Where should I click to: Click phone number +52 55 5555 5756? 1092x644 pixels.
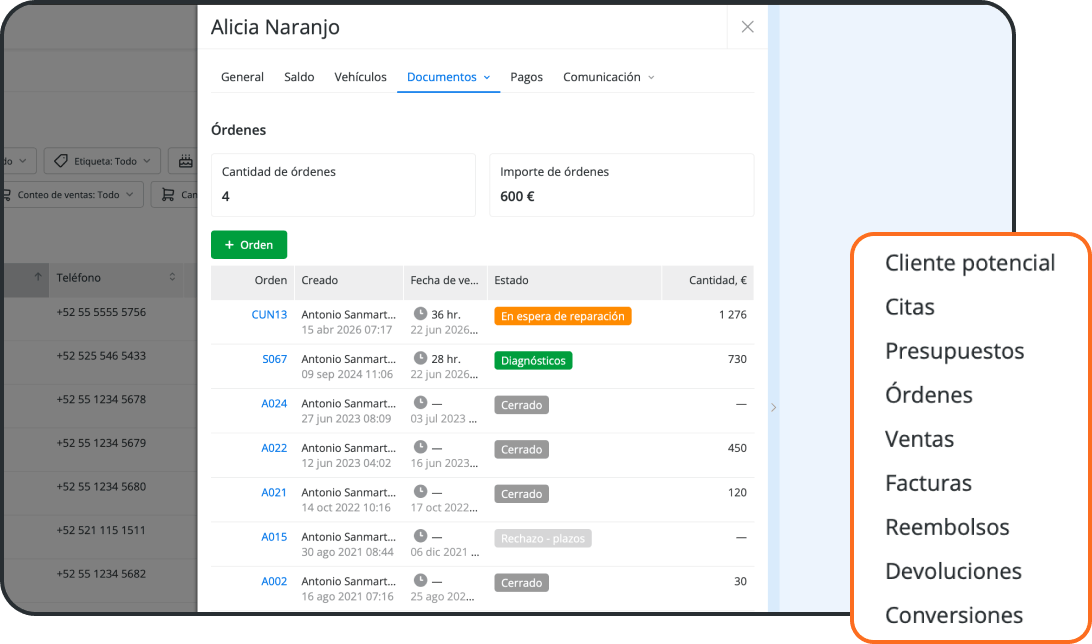101,313
